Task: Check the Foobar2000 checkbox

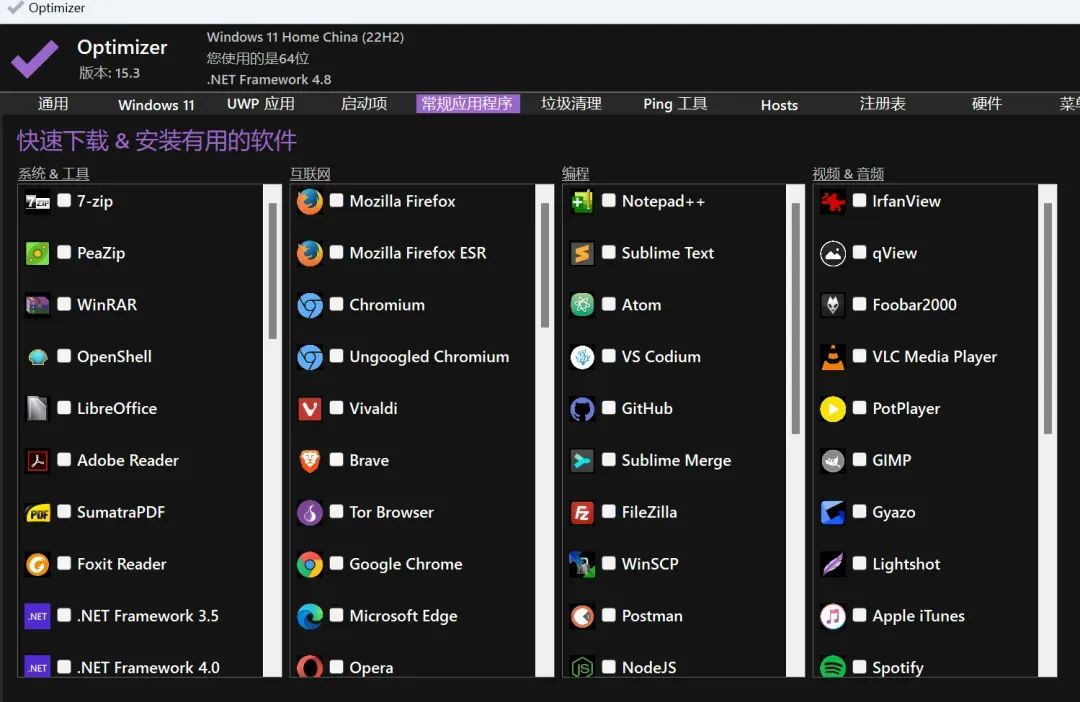Action: pyautogui.click(x=859, y=304)
